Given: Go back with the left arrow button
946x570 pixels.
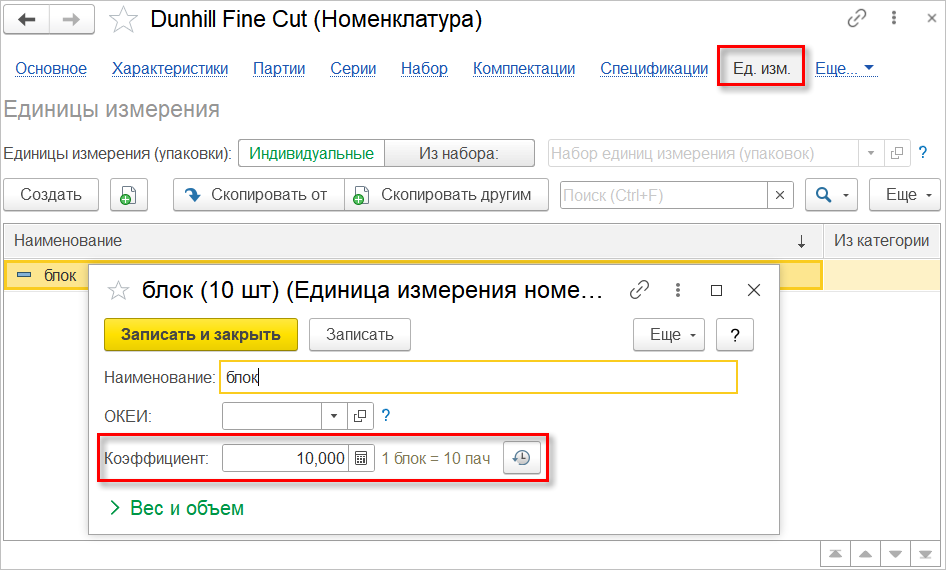Looking at the screenshot, I should (x=27, y=19).
